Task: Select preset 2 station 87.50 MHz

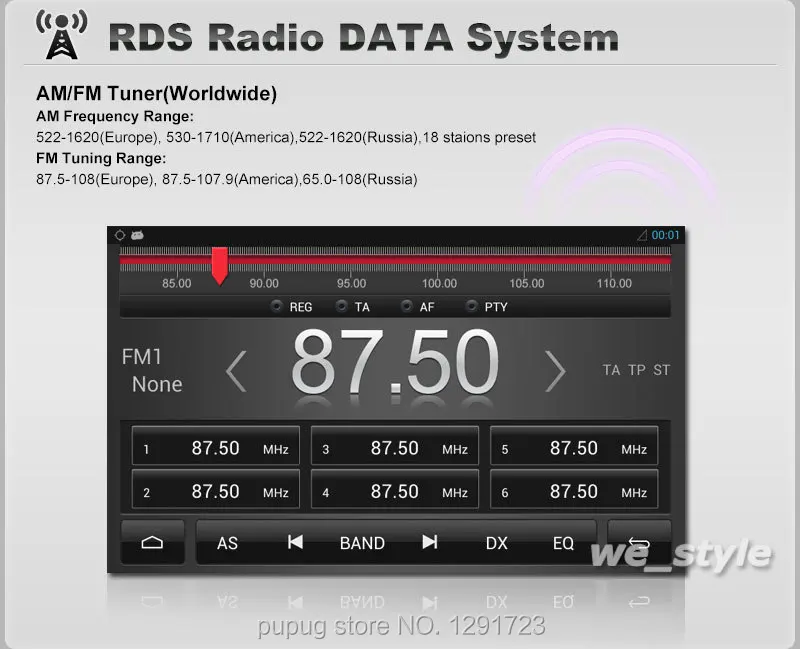Action: coord(216,489)
